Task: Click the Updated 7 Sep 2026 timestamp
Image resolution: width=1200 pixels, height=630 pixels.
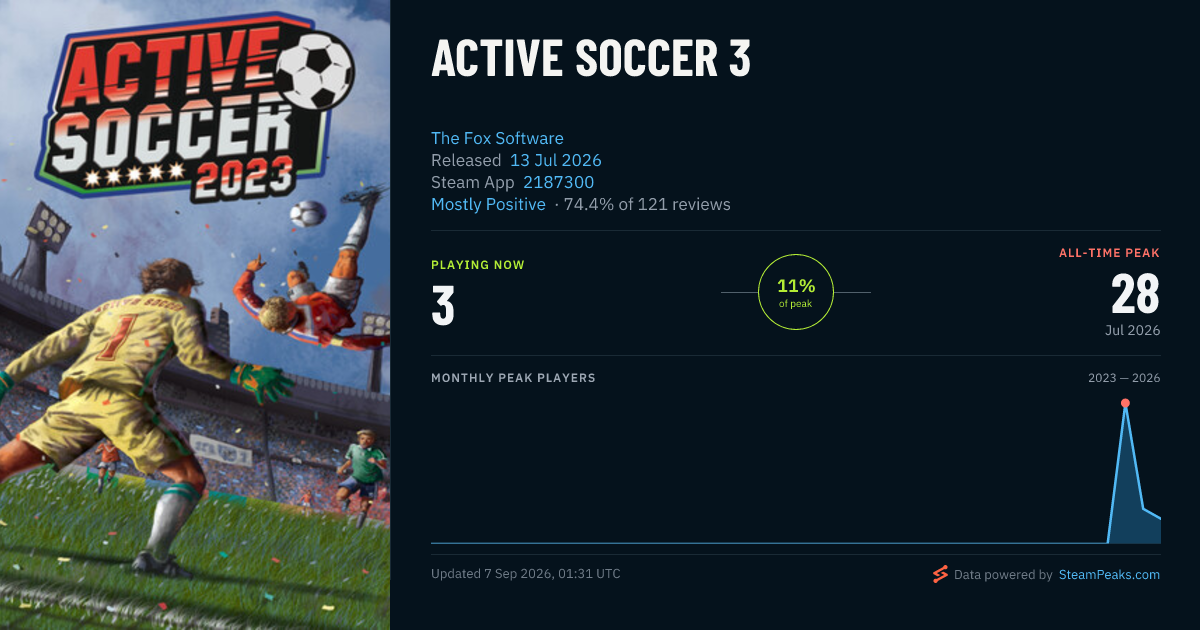Action: (526, 574)
